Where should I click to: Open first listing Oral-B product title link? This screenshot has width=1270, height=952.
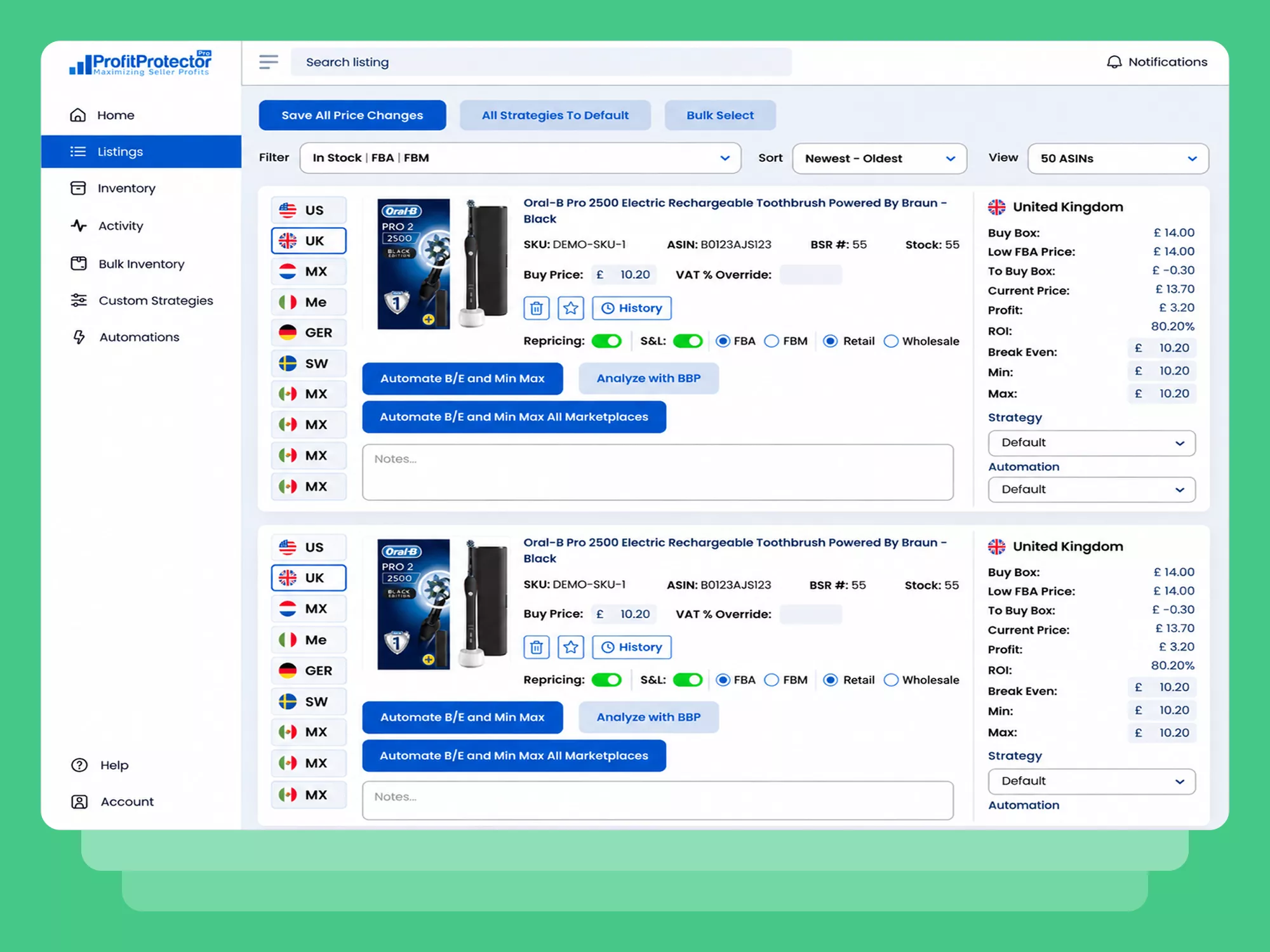coord(735,211)
